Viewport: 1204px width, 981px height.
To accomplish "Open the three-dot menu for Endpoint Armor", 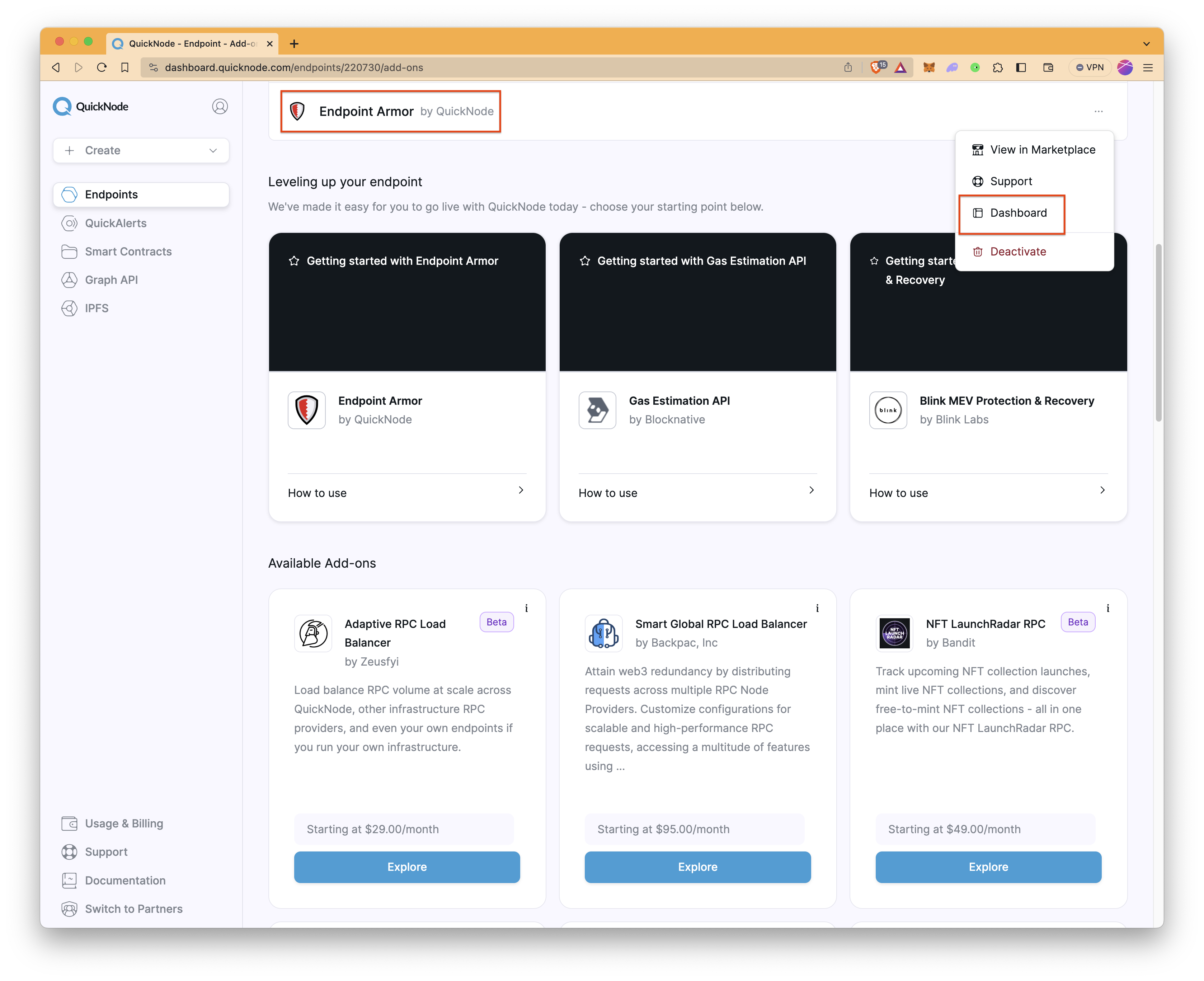I will 1099,111.
